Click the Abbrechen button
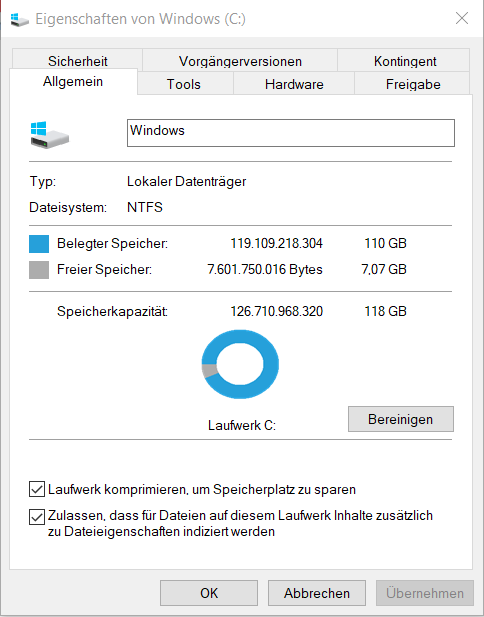This screenshot has height=617, width=484. [x=317, y=593]
